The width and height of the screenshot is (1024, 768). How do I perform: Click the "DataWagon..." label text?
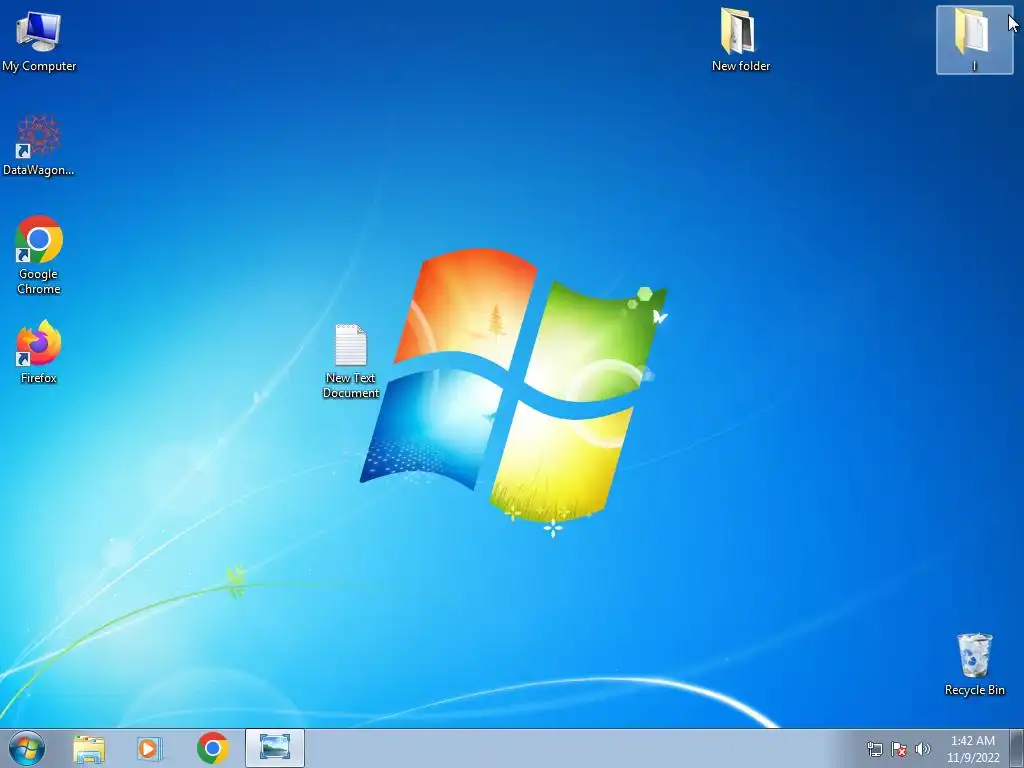[39, 170]
